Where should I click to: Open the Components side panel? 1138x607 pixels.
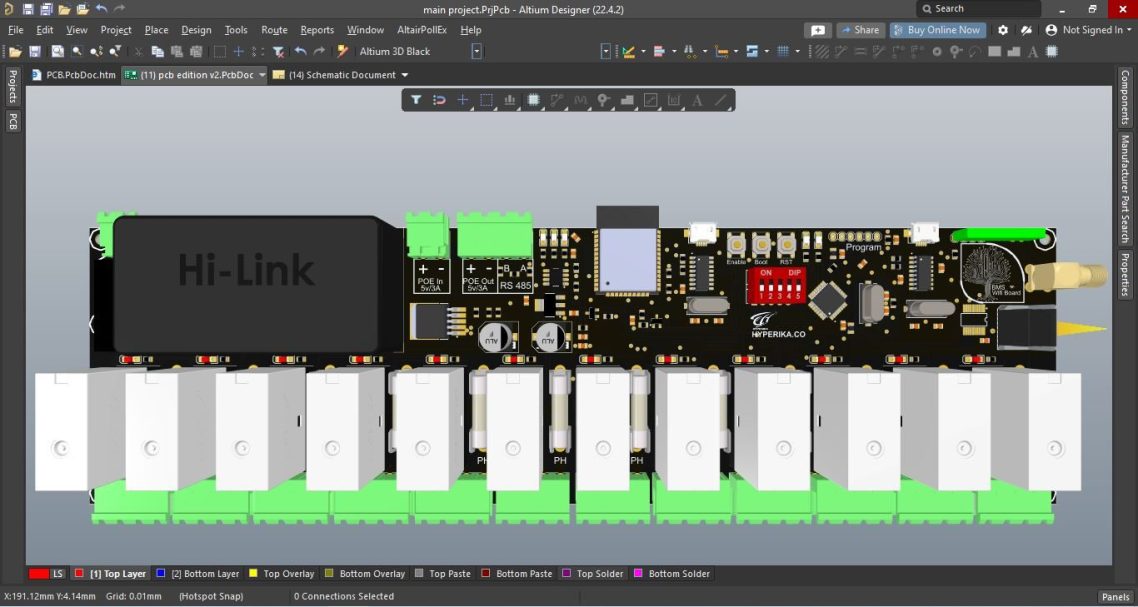[1124, 97]
